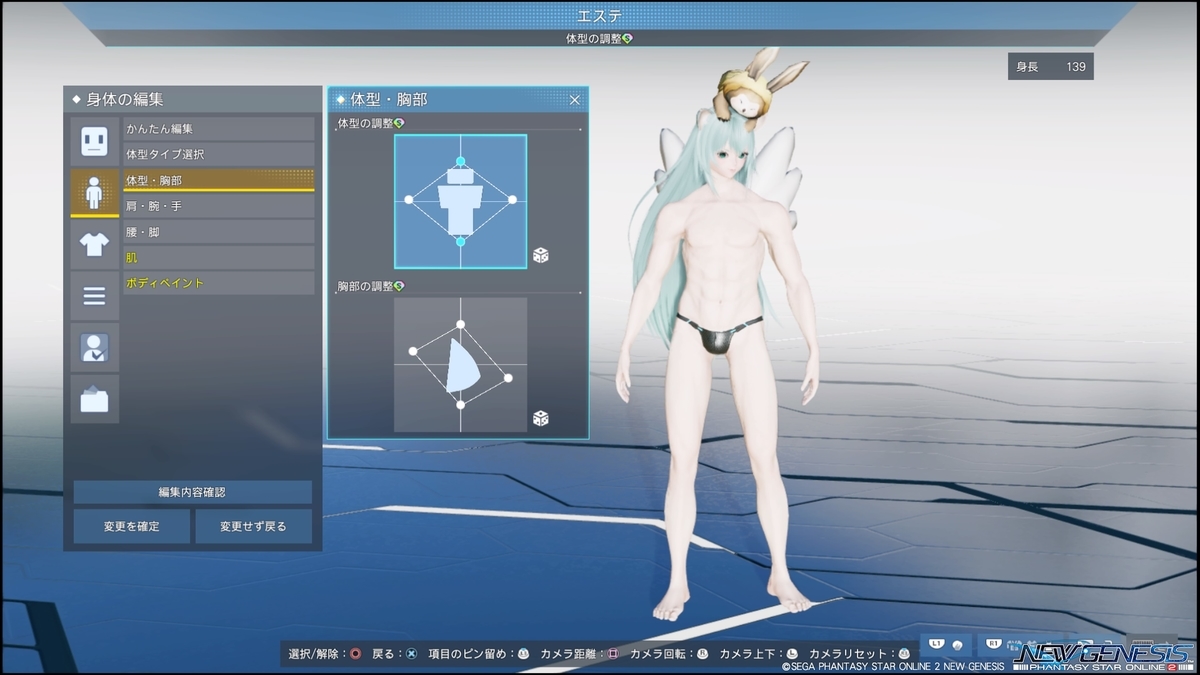Click left handle of chest adjustment grid
Screen dimensions: 1200x675
point(412,352)
